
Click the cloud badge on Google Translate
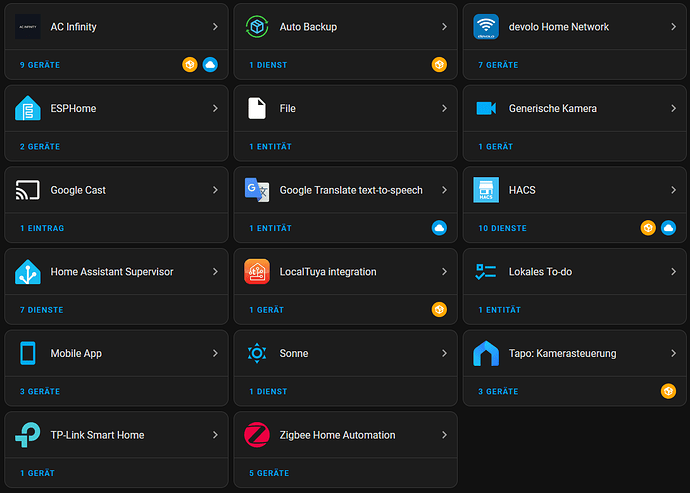439,228
